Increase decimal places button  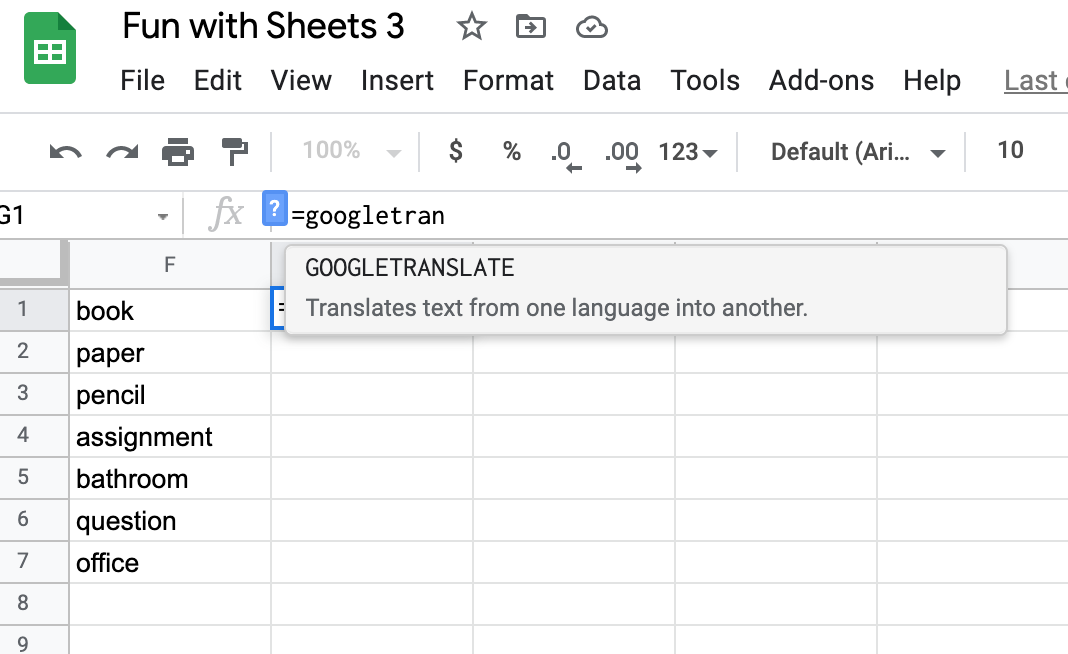622,153
